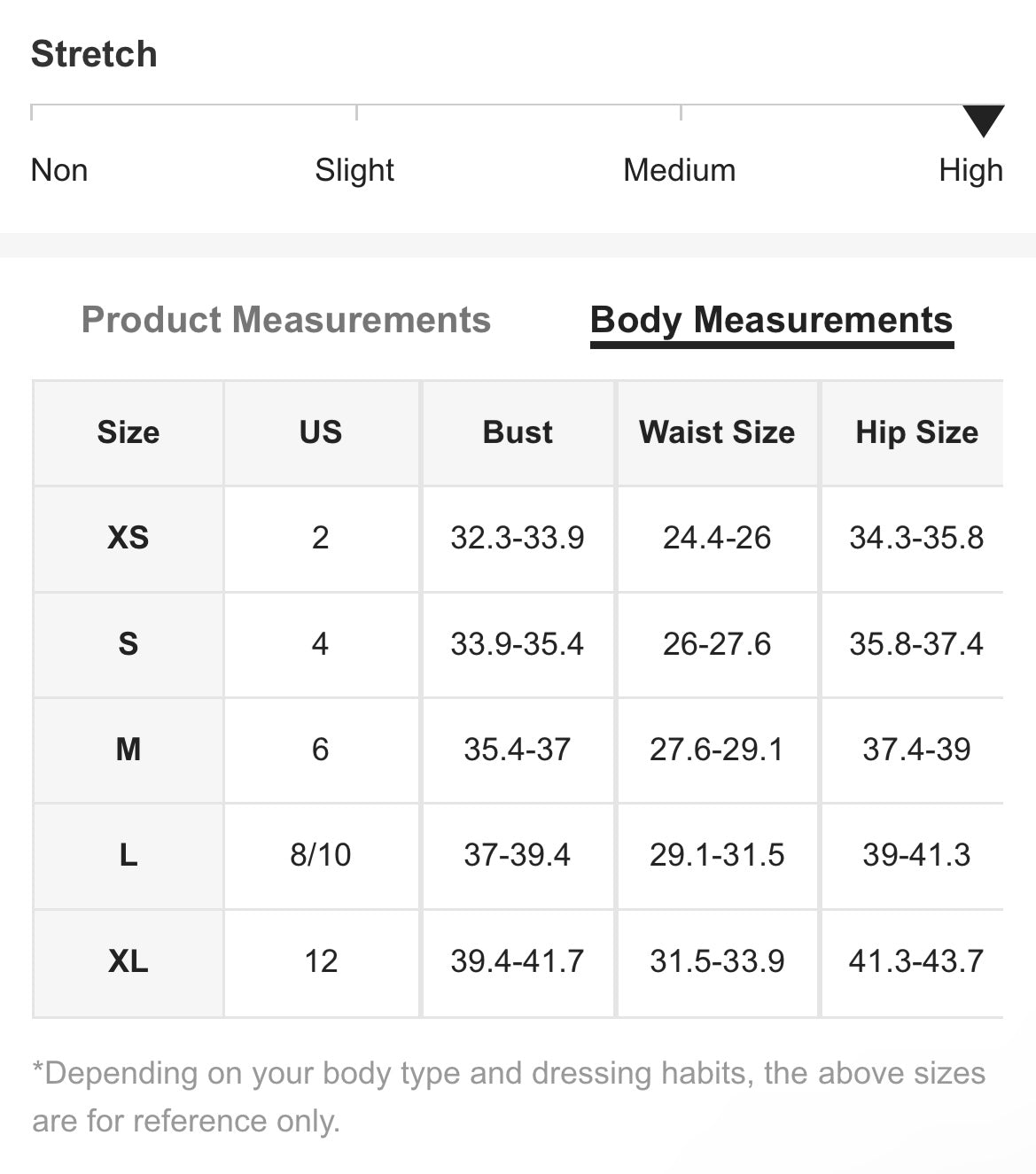Click the Size column header

coord(129,432)
